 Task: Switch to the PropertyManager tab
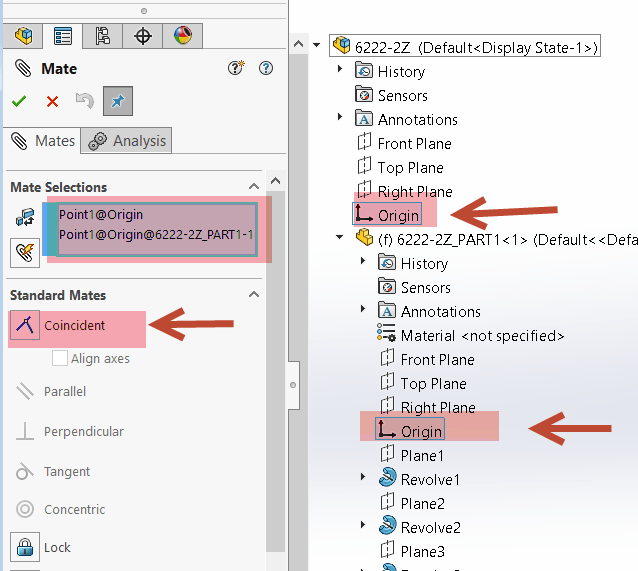63,36
